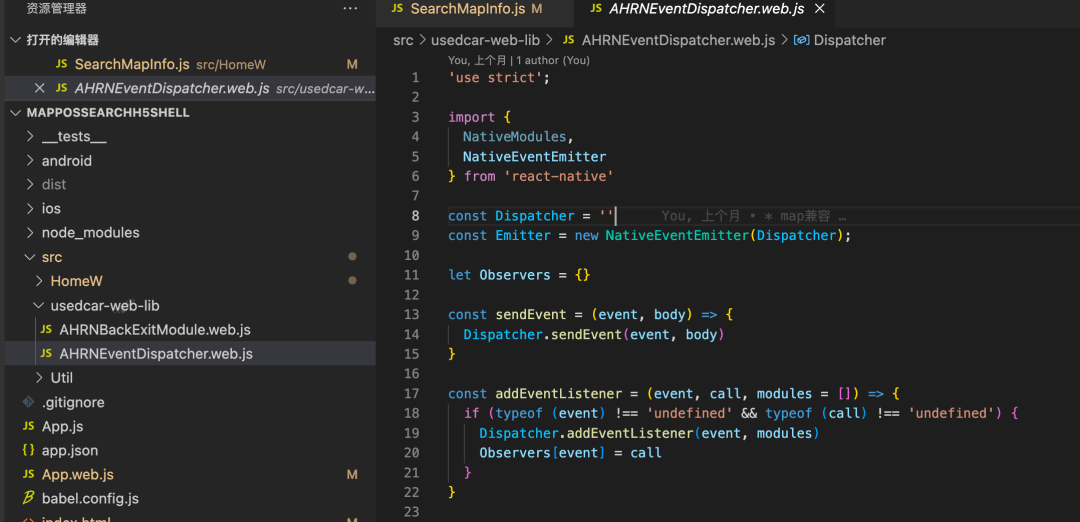Click JS icon on AHRNEventDispatcher.web.js tab
The width and height of the screenshot is (1080, 522).
coord(595,8)
